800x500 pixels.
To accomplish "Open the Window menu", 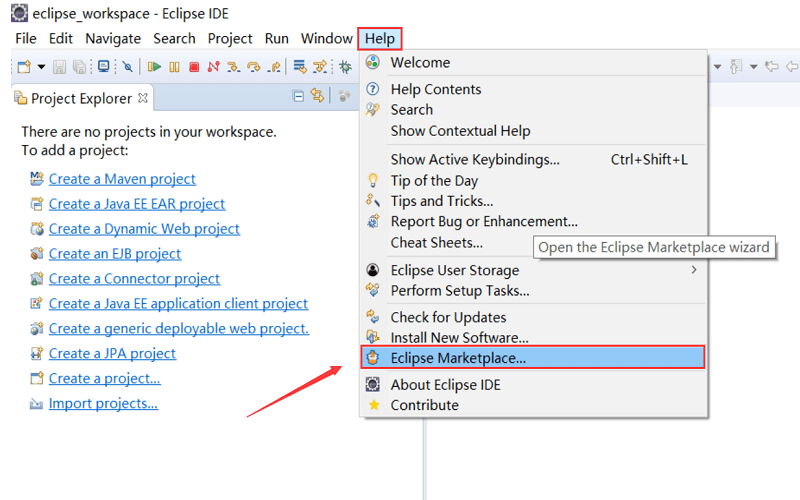I will pyautogui.click(x=327, y=38).
